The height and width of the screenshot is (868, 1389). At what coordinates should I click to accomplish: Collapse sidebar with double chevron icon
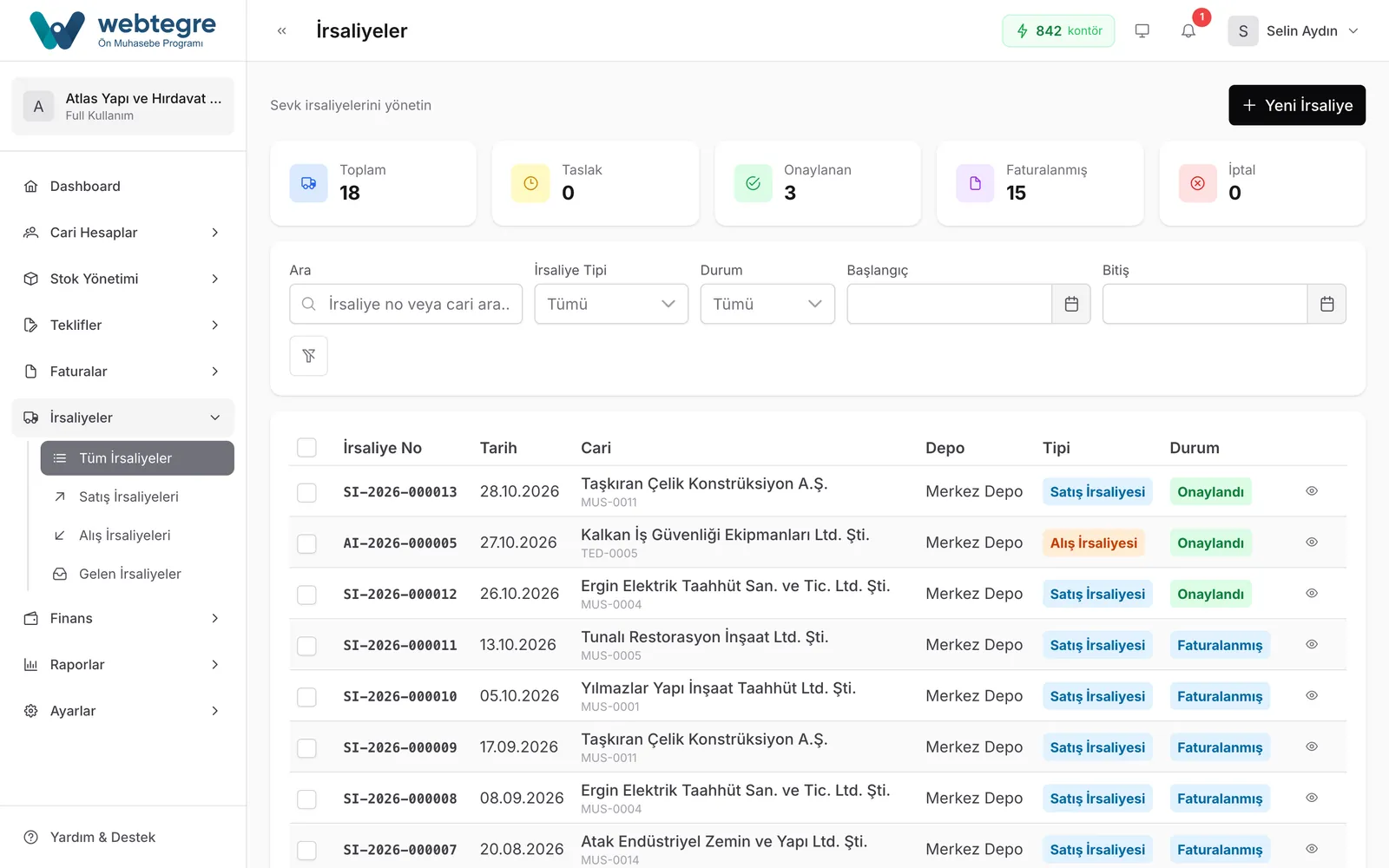tap(282, 30)
